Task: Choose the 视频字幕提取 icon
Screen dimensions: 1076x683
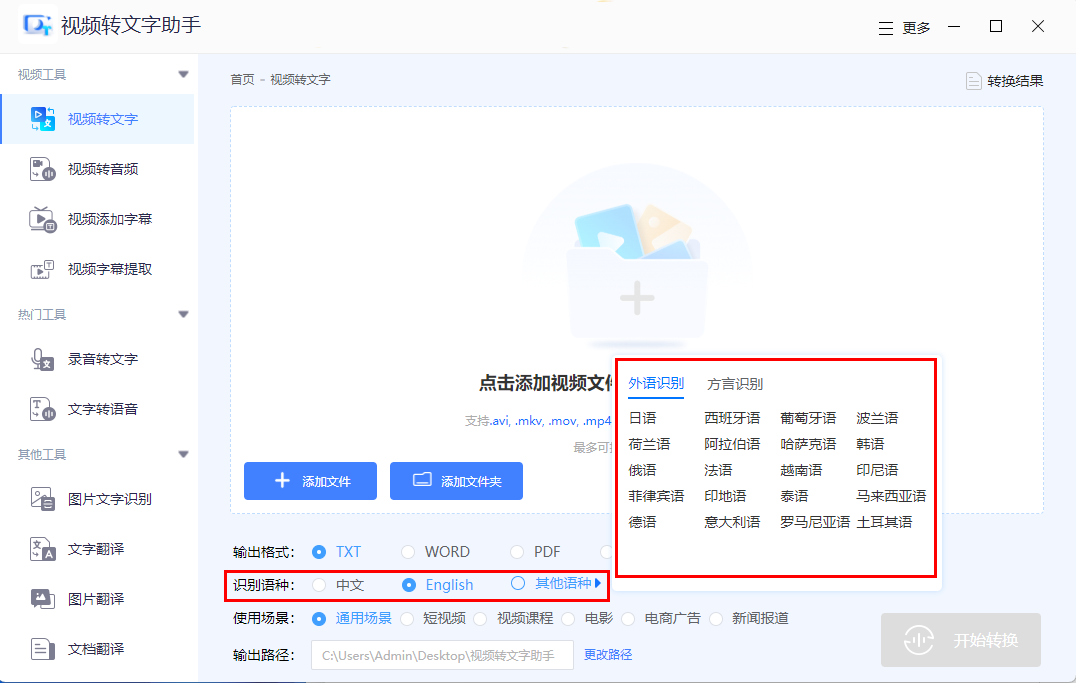Action: click(x=43, y=269)
